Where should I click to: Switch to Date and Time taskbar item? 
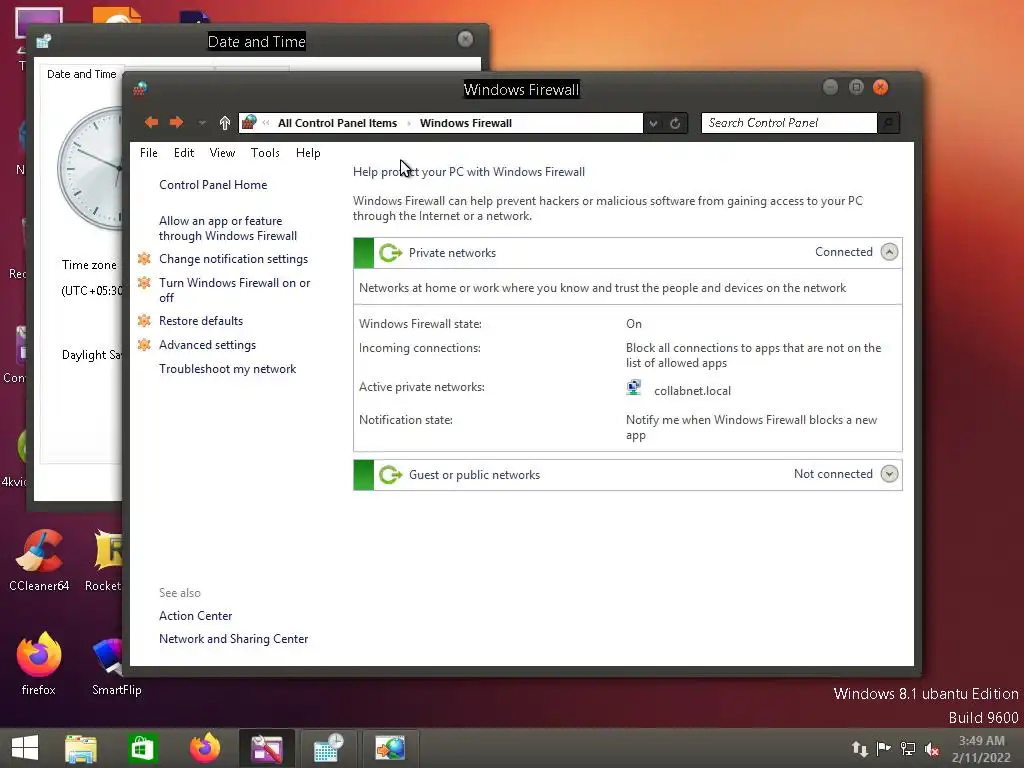[328, 748]
